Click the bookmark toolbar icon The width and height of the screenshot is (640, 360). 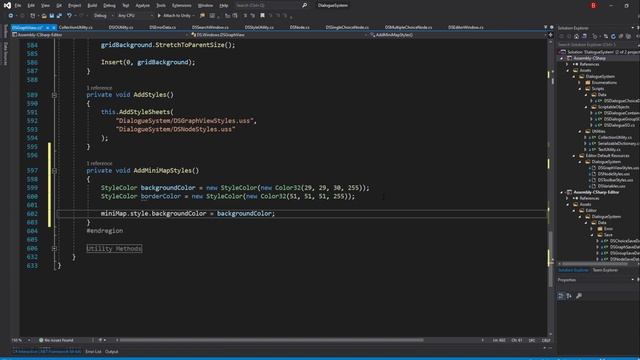point(262,16)
